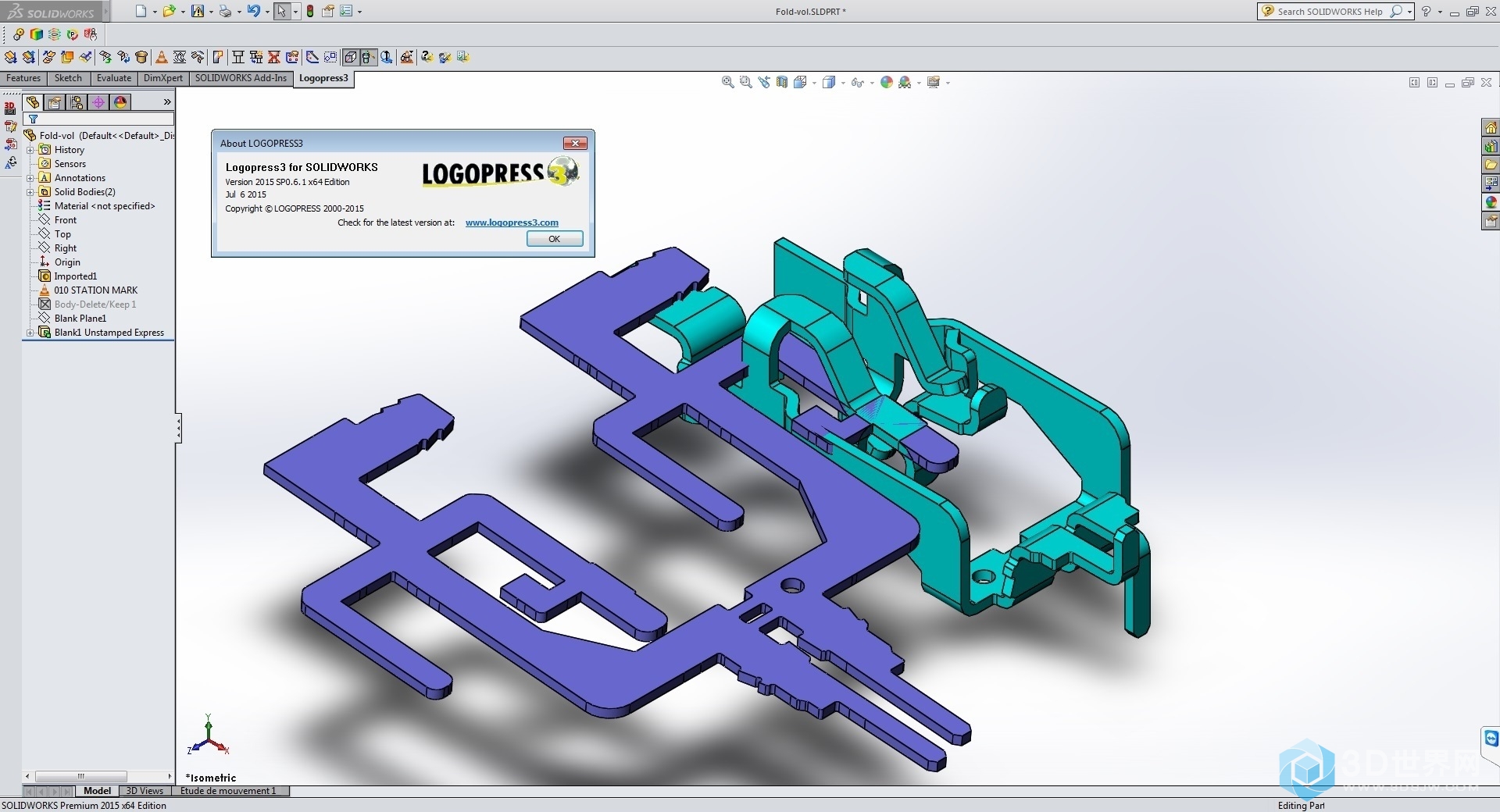Expand Blank1 Unstamped Express node
Screen dimensions: 1500x812
tap(30, 333)
